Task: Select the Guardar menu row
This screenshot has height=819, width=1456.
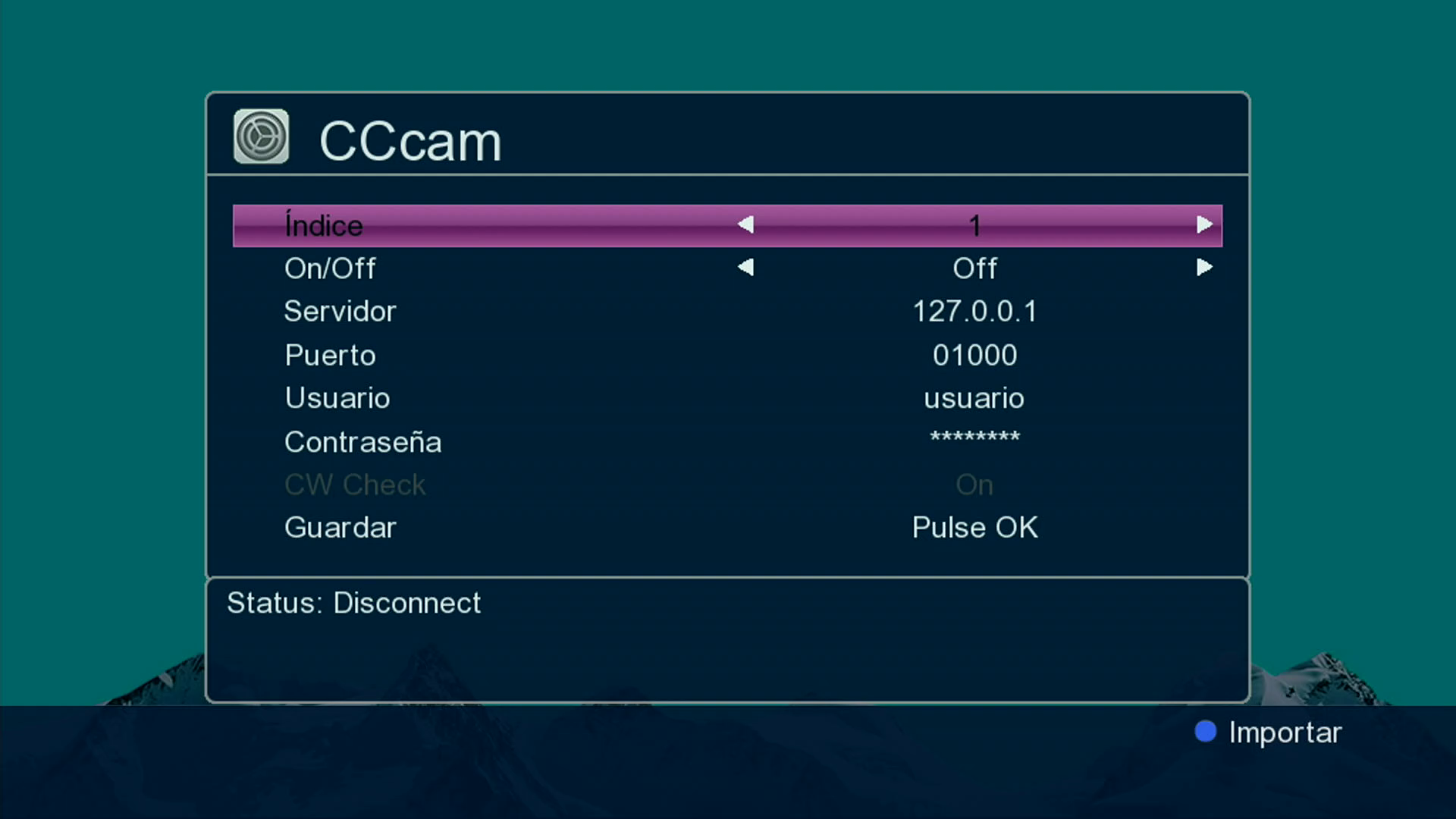Action: point(340,528)
